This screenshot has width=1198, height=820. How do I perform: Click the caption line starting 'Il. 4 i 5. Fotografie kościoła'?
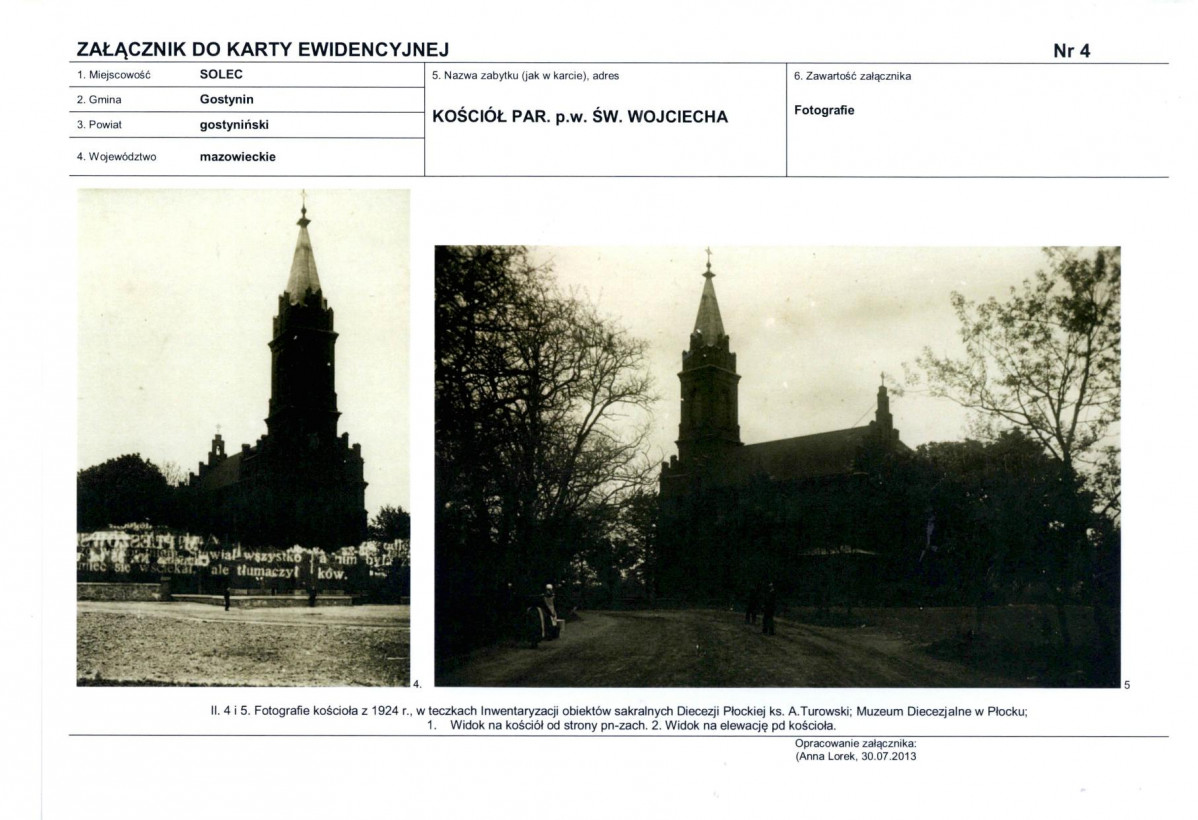pyautogui.click(x=619, y=711)
